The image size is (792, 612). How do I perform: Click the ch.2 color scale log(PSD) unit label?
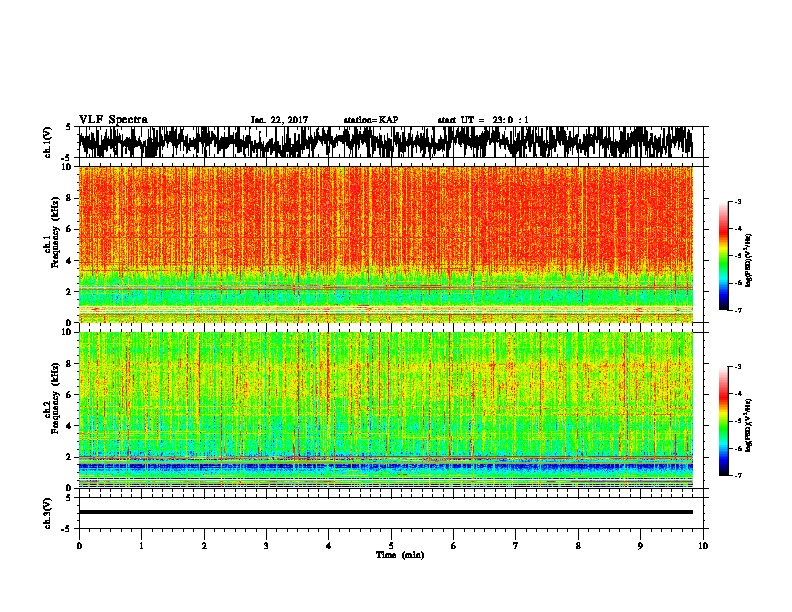tap(749, 426)
